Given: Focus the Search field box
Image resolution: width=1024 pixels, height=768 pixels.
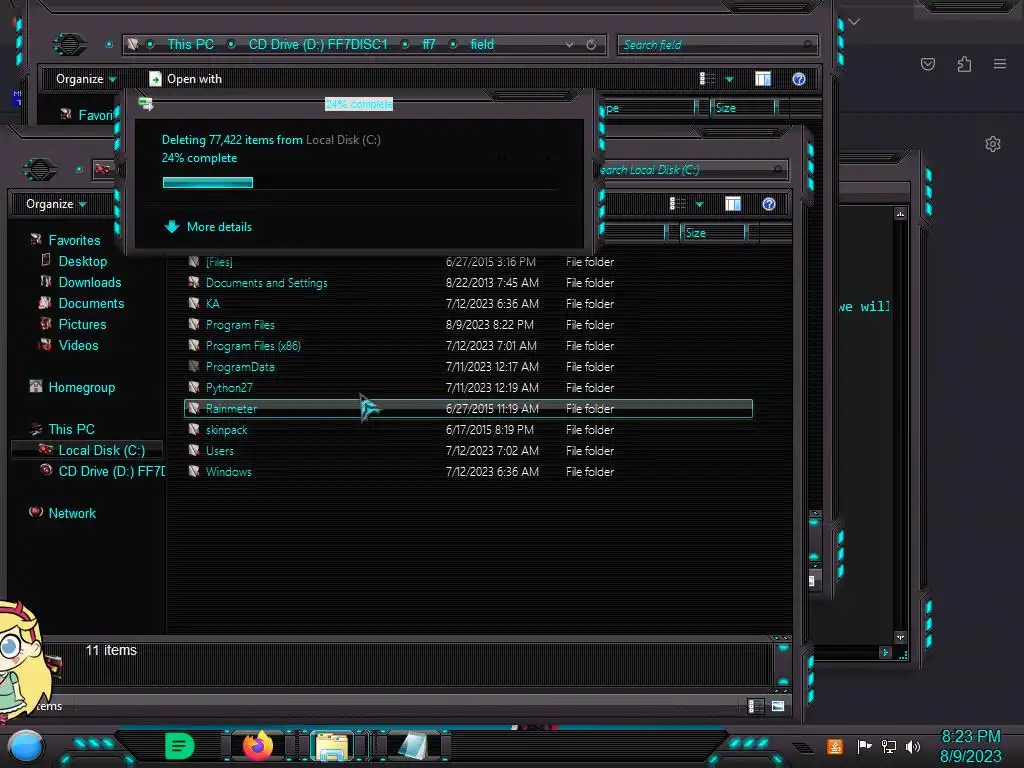Looking at the screenshot, I should (717, 44).
